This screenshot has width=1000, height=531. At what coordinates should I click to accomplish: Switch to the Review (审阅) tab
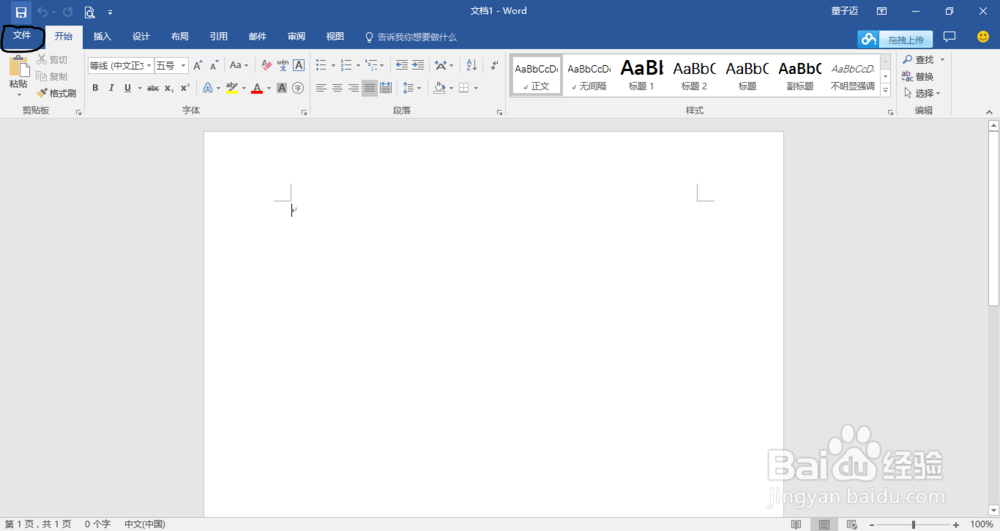tap(297, 36)
